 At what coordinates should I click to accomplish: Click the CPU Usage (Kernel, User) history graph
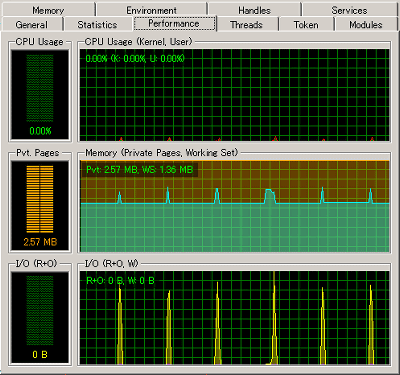(x=235, y=95)
